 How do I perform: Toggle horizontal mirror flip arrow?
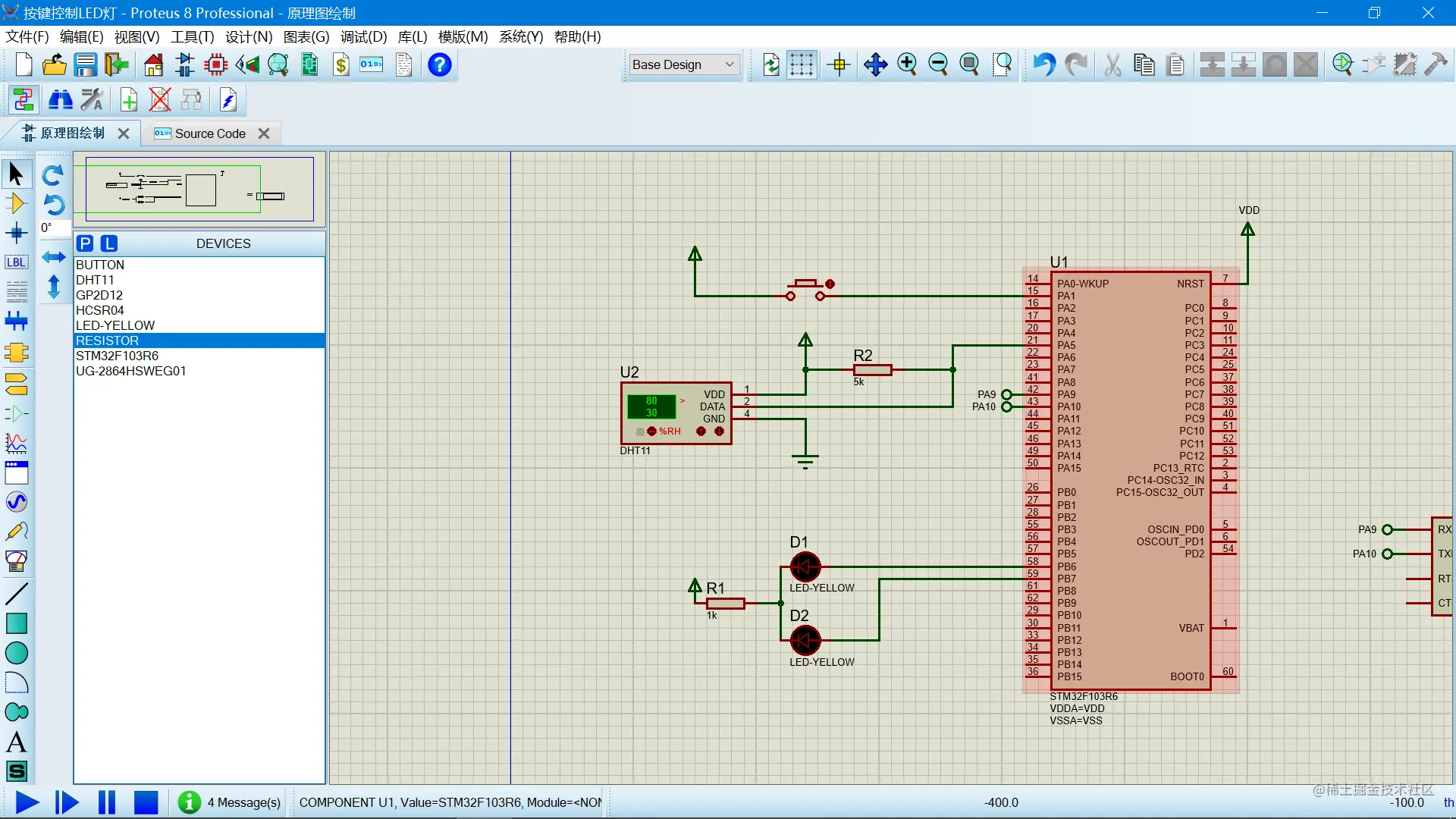pos(53,257)
